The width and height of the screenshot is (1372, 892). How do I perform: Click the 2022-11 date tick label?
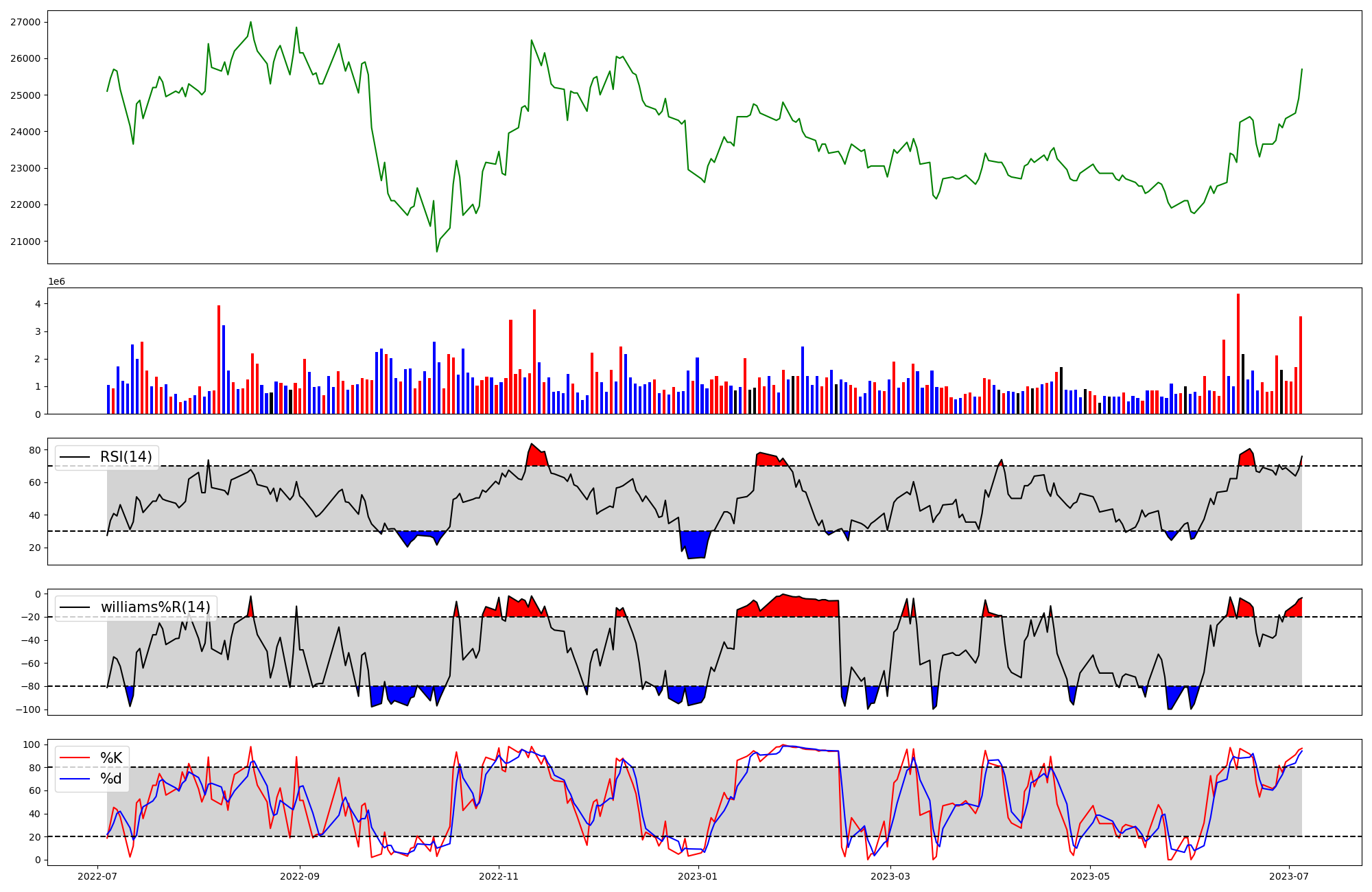coord(499,876)
